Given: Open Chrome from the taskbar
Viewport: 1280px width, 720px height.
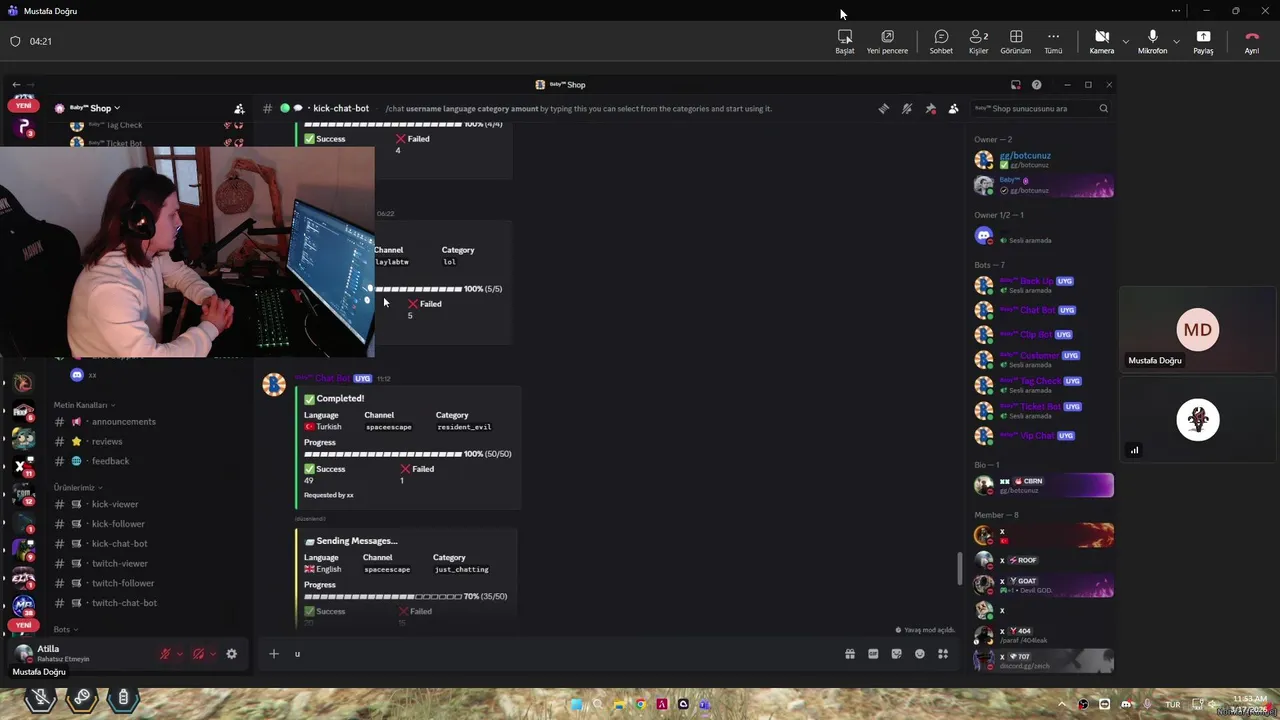Looking at the screenshot, I should 641,704.
